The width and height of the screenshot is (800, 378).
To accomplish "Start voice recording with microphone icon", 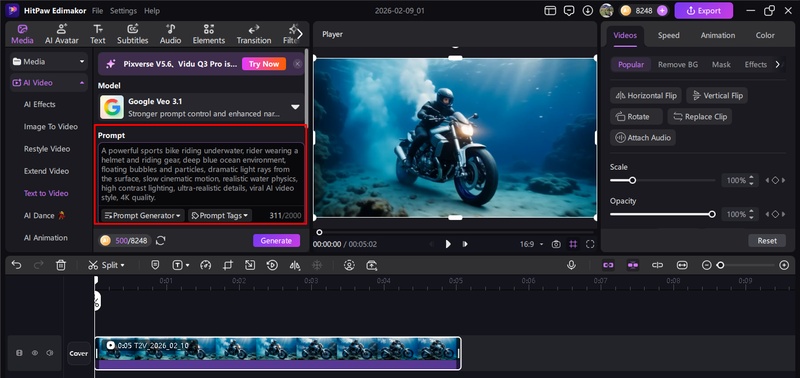I will (571, 265).
